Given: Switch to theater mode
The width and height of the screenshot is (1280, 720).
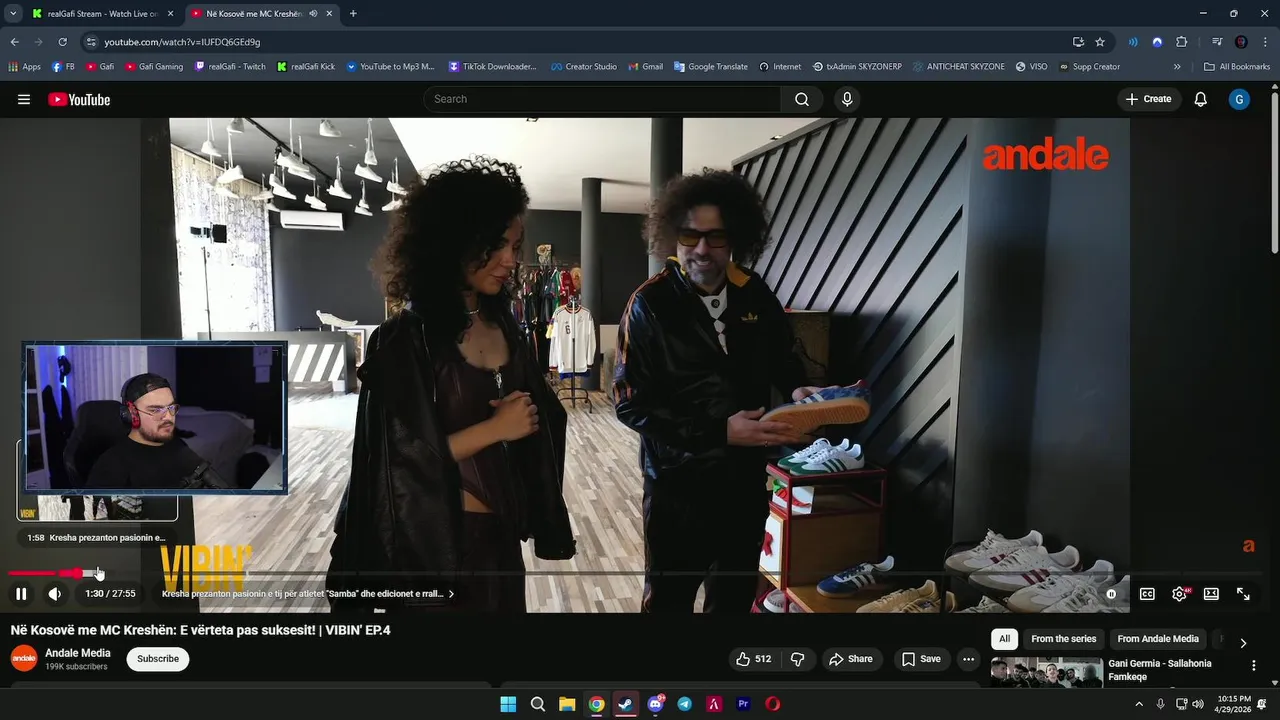Looking at the screenshot, I should click(x=1211, y=594).
